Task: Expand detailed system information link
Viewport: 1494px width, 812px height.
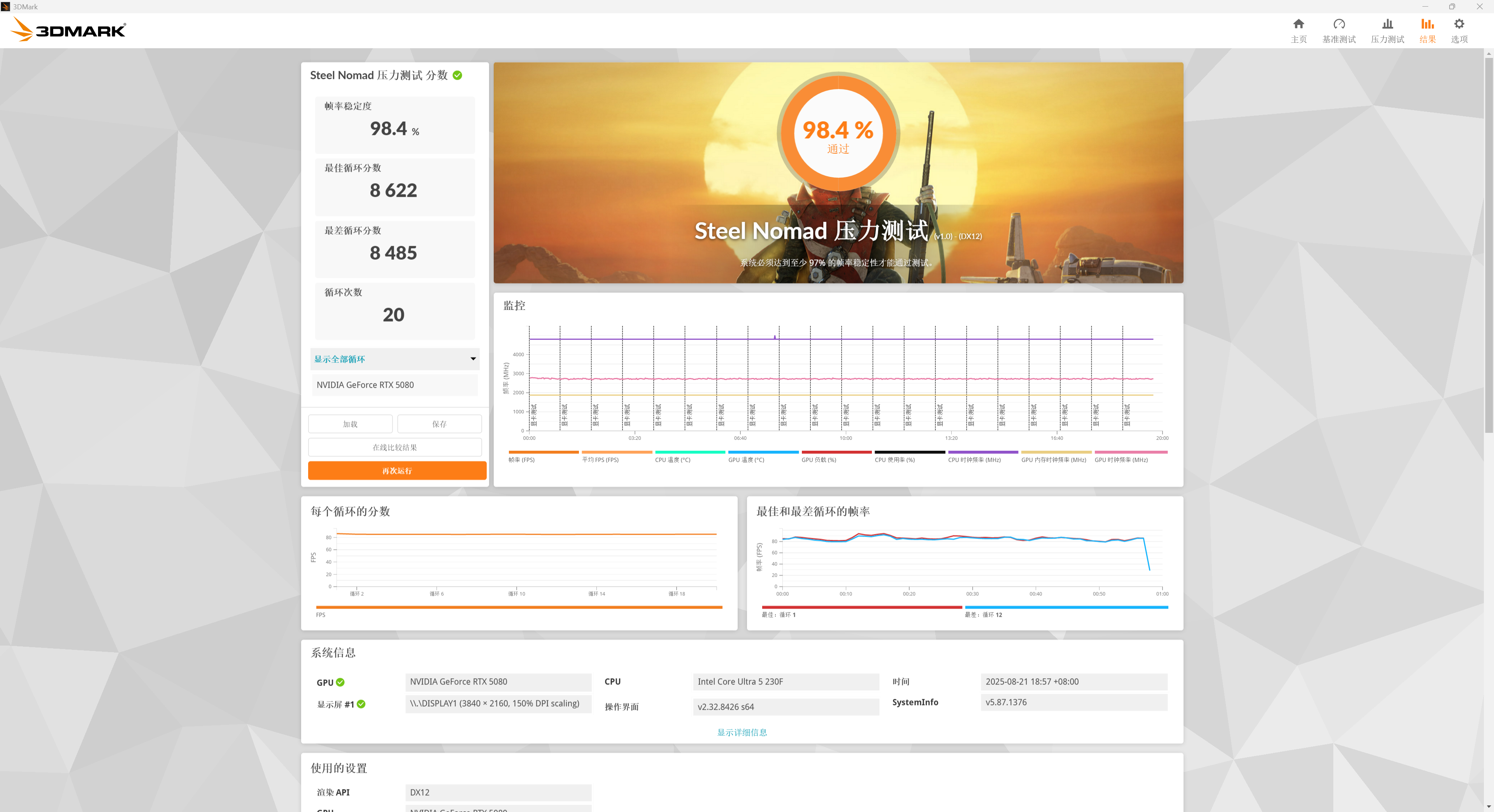Action: click(x=742, y=732)
